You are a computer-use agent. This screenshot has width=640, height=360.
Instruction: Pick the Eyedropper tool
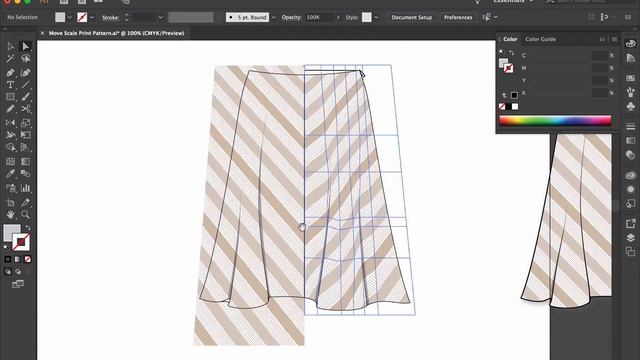11,173
